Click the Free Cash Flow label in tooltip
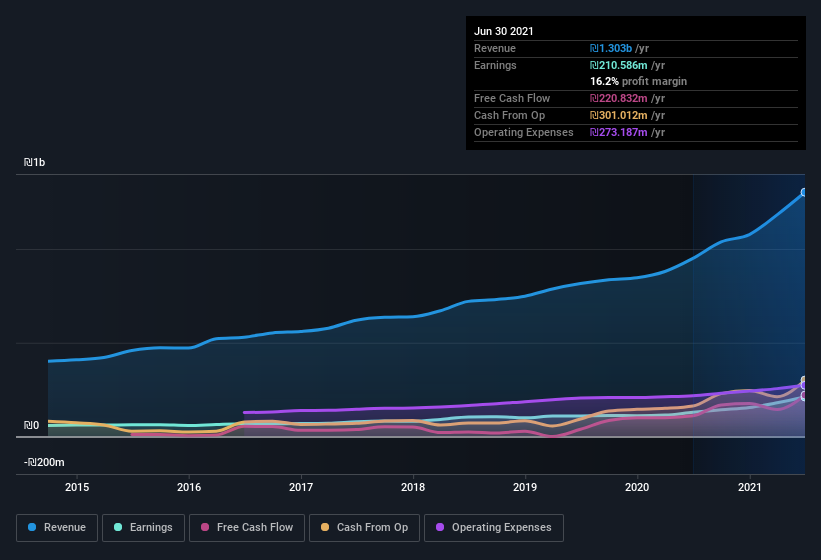The width and height of the screenshot is (821, 560). (x=512, y=98)
